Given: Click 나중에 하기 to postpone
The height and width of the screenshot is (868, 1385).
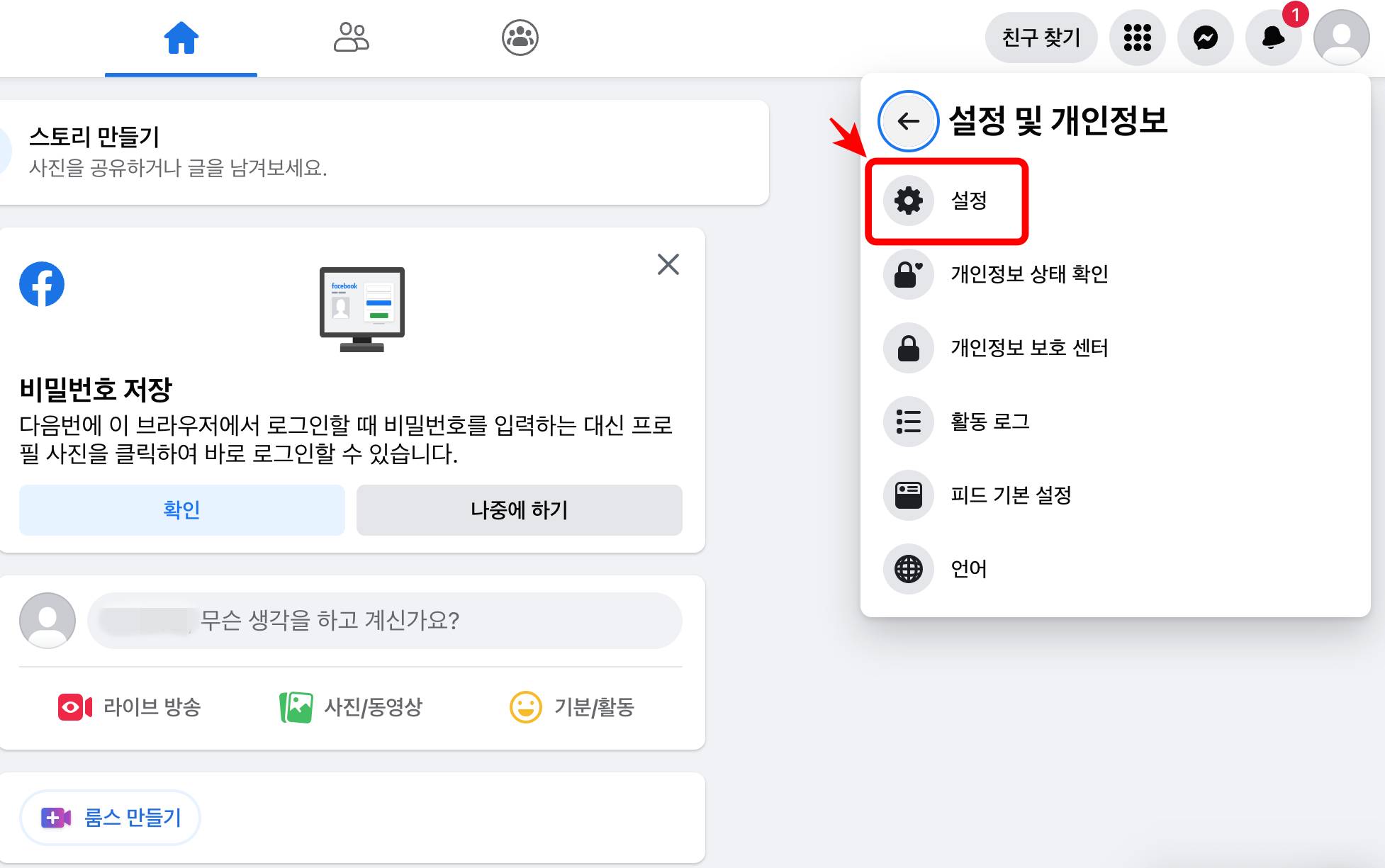Looking at the screenshot, I should point(520,510).
